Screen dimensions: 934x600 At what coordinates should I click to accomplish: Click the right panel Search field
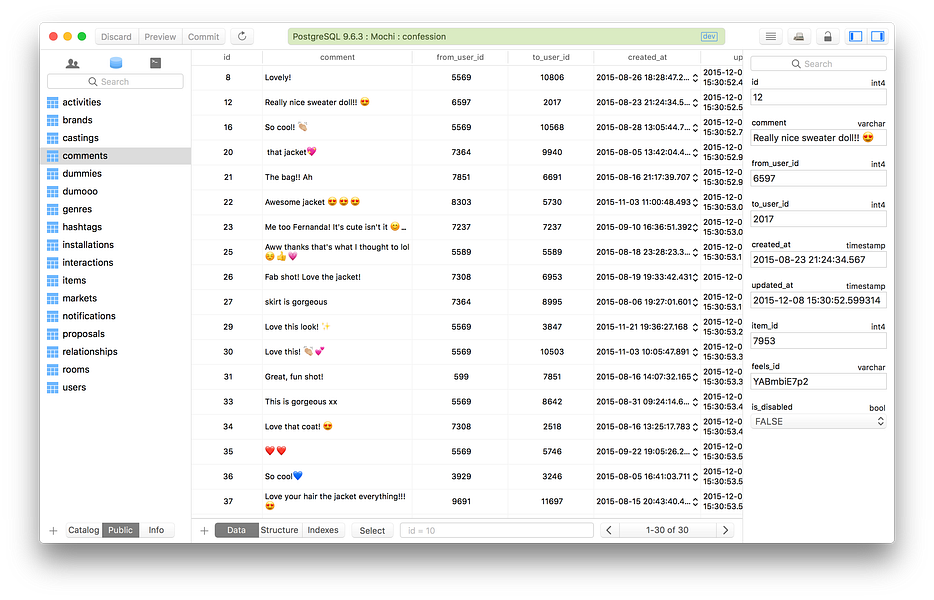[818, 64]
